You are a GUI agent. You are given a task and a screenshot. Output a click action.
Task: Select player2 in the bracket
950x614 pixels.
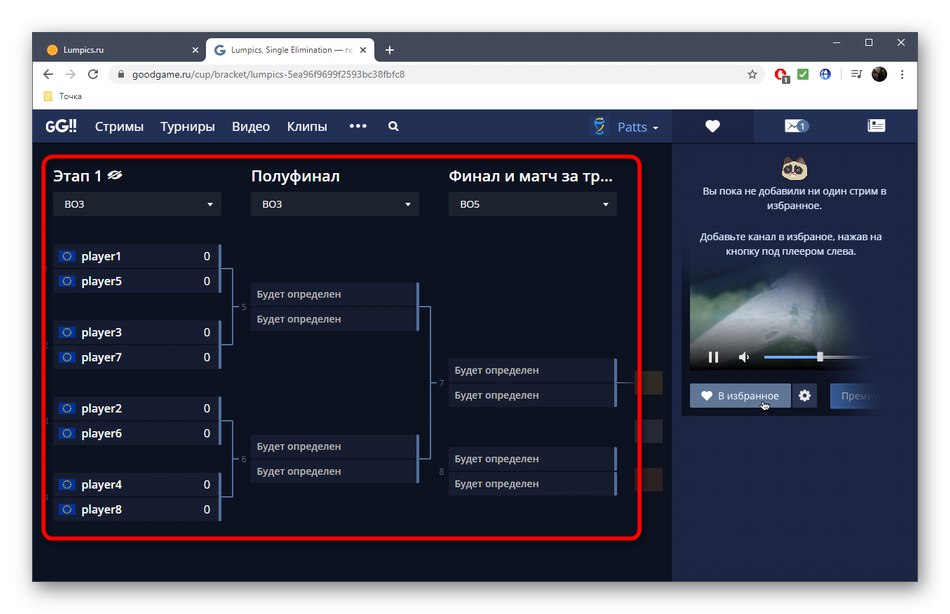click(x=136, y=409)
